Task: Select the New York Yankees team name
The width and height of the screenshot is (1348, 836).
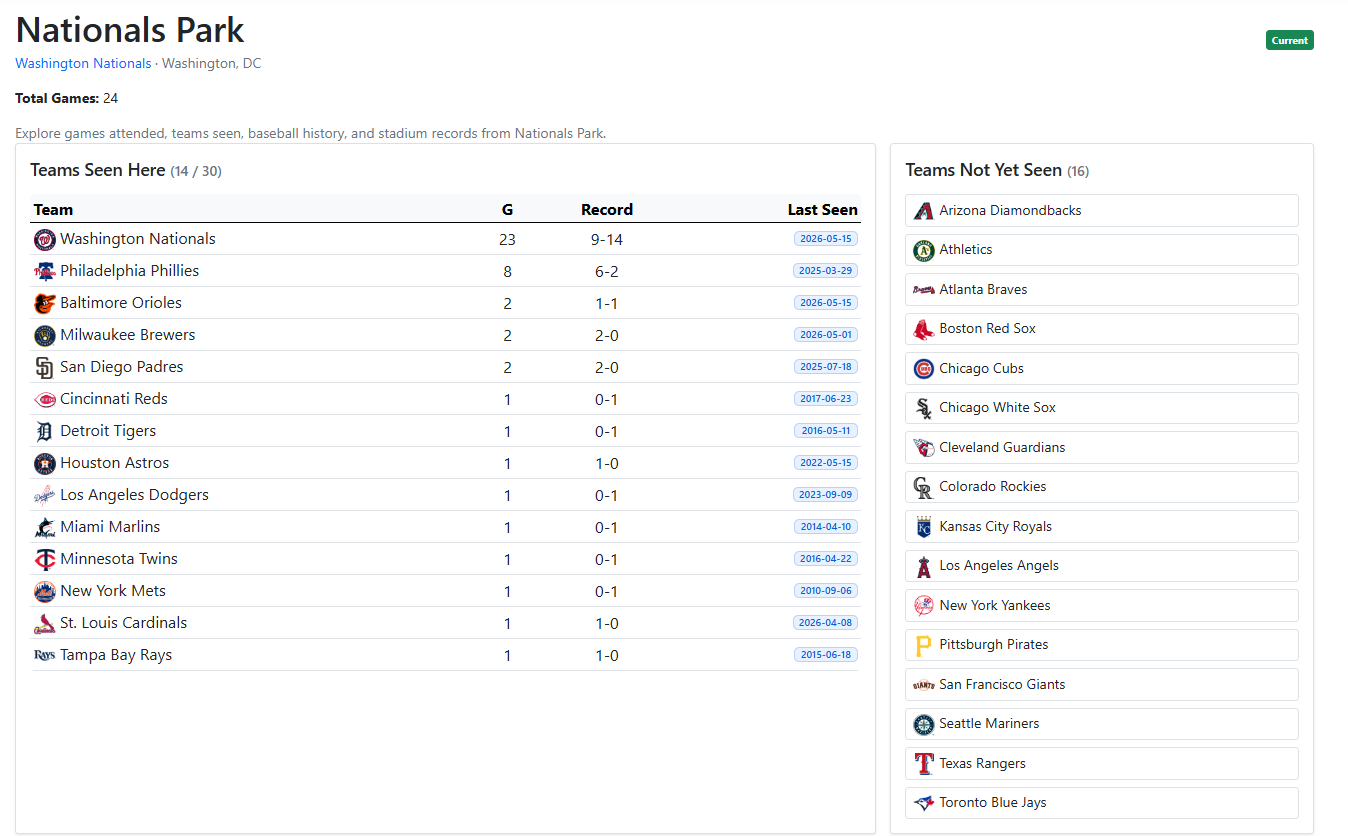Action: [x=995, y=606]
